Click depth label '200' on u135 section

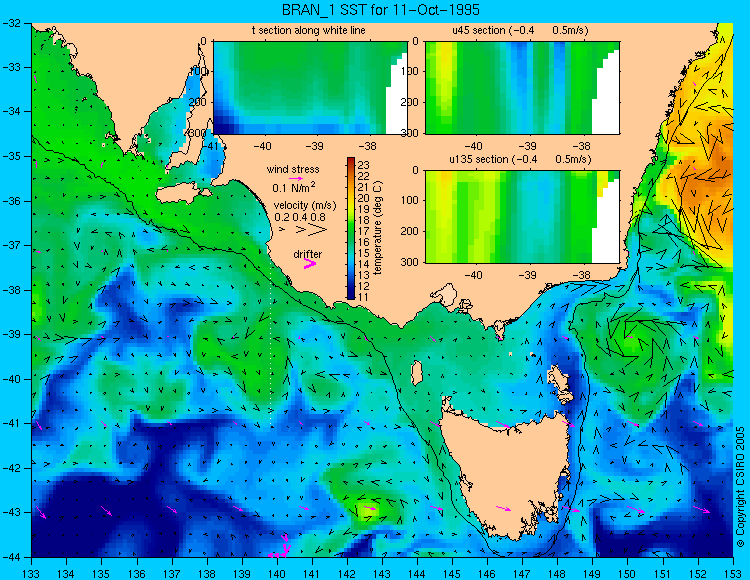tap(411, 231)
